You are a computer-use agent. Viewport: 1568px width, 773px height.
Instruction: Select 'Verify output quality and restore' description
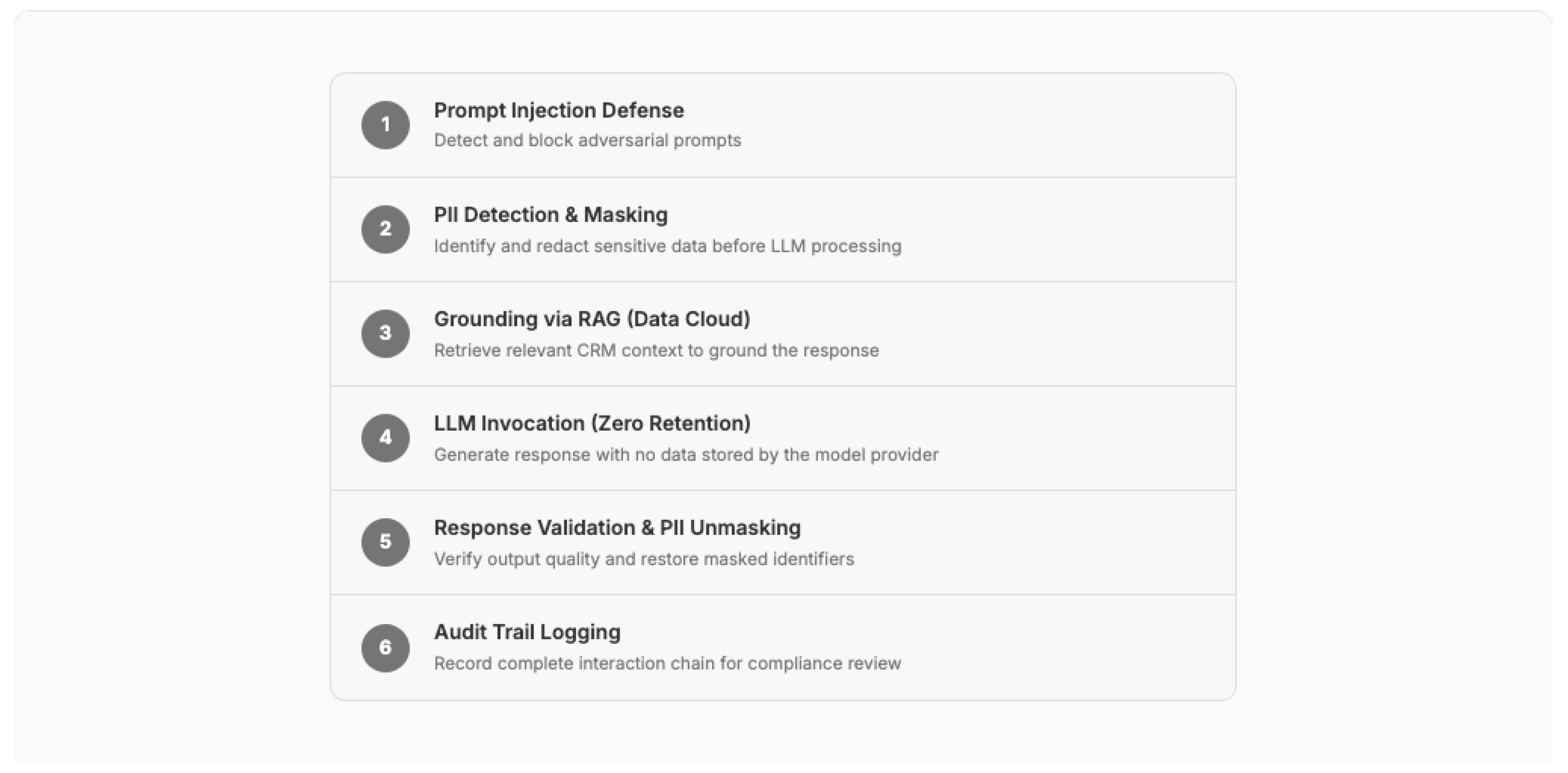click(x=643, y=558)
